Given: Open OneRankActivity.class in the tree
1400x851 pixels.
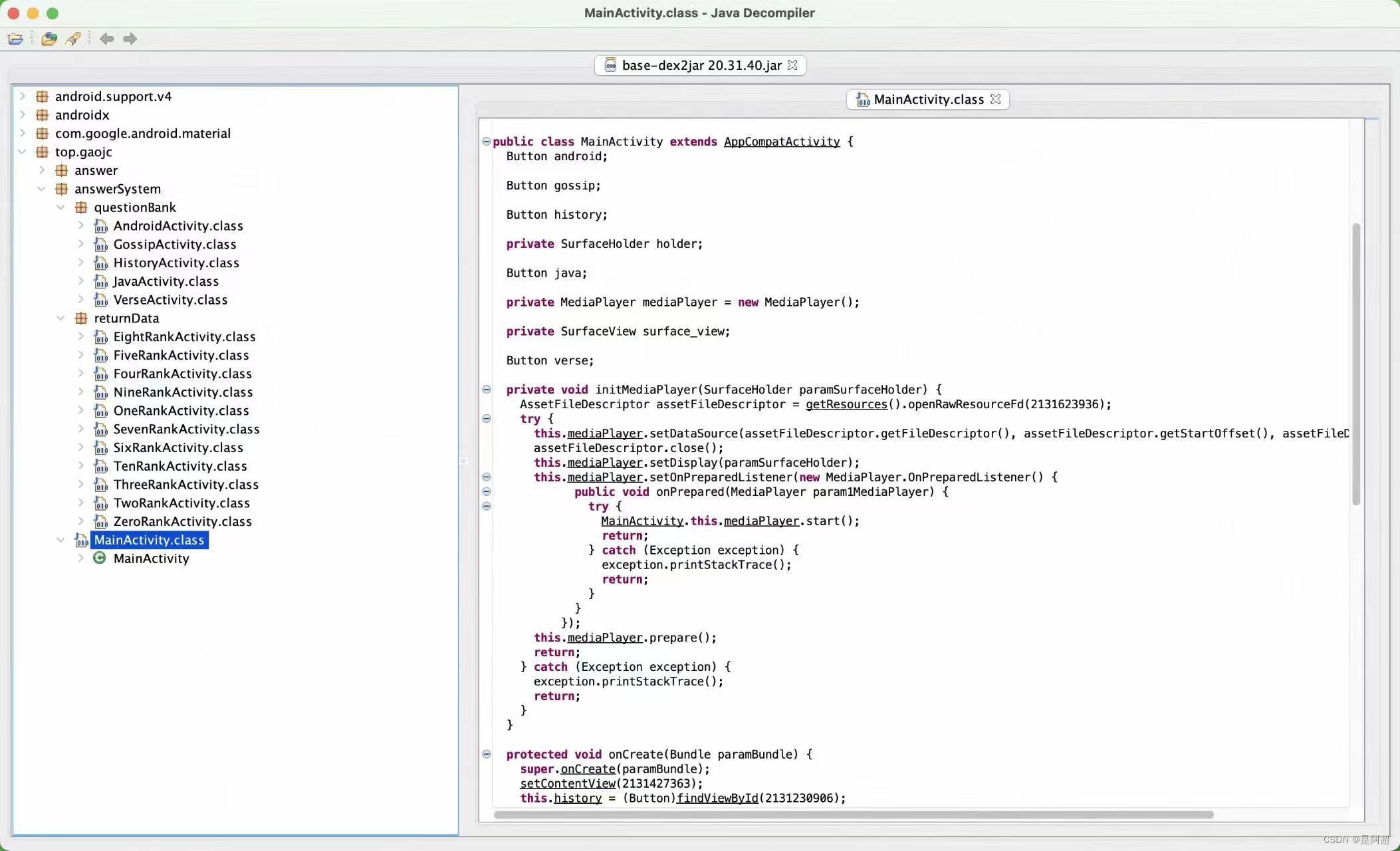Looking at the screenshot, I should coord(181,411).
